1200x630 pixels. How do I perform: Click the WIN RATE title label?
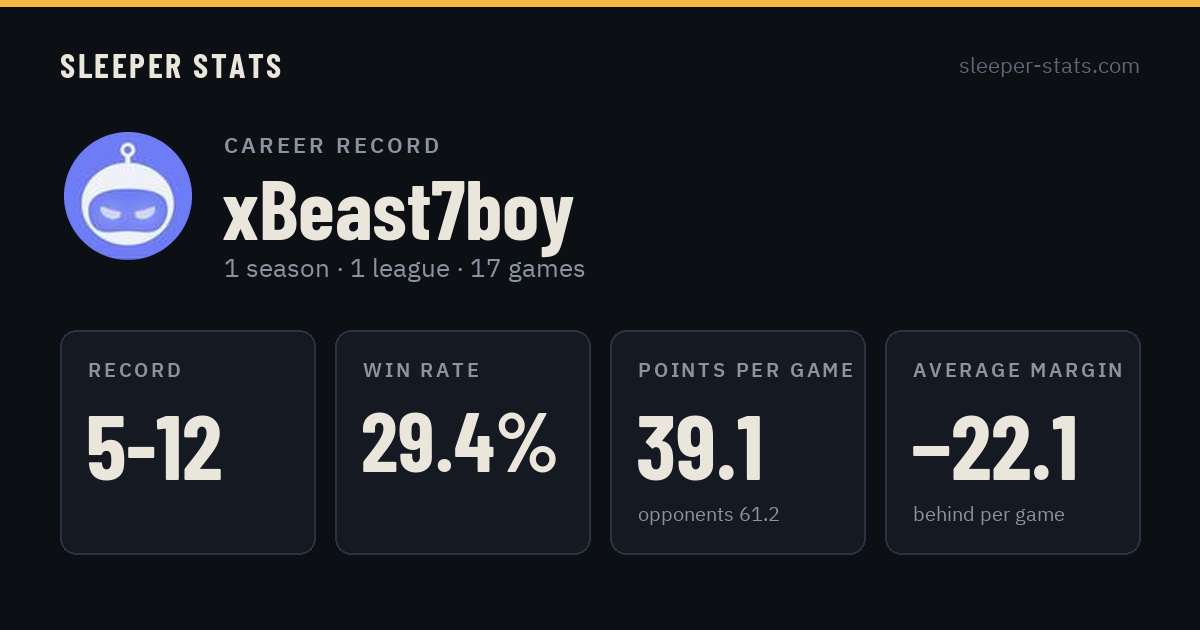click(x=422, y=370)
